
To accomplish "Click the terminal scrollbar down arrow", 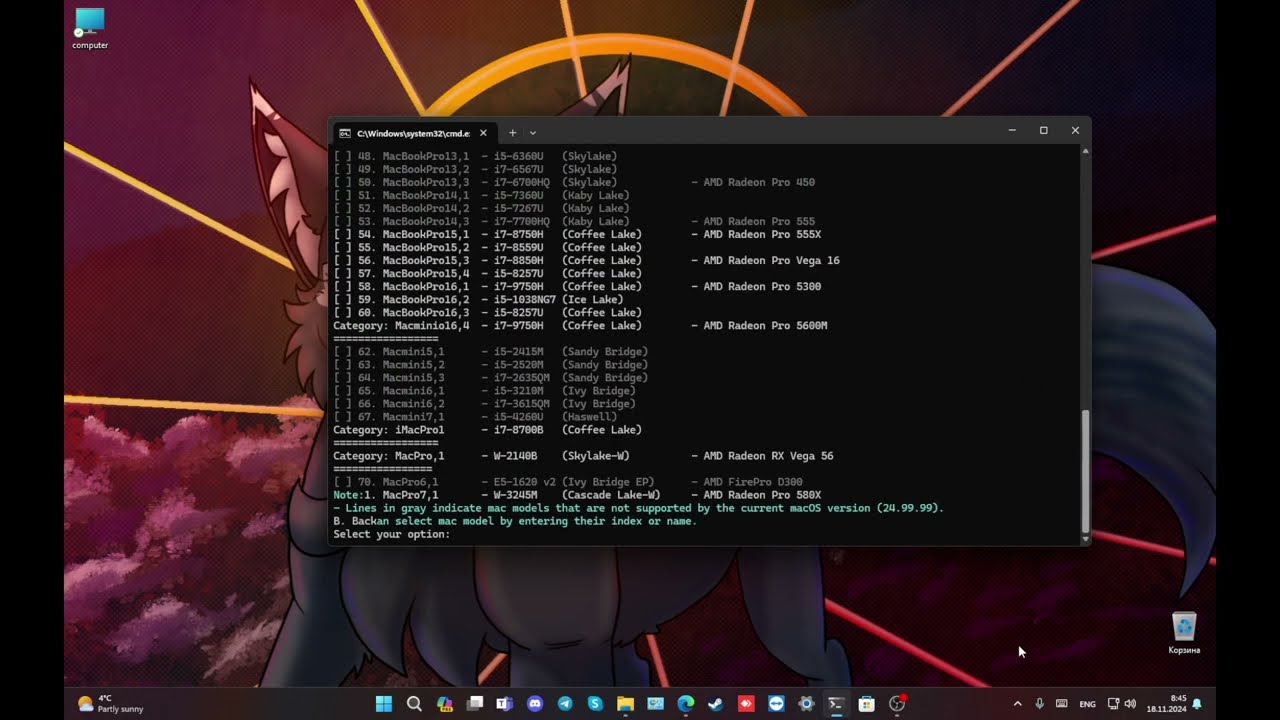I will click(1086, 539).
